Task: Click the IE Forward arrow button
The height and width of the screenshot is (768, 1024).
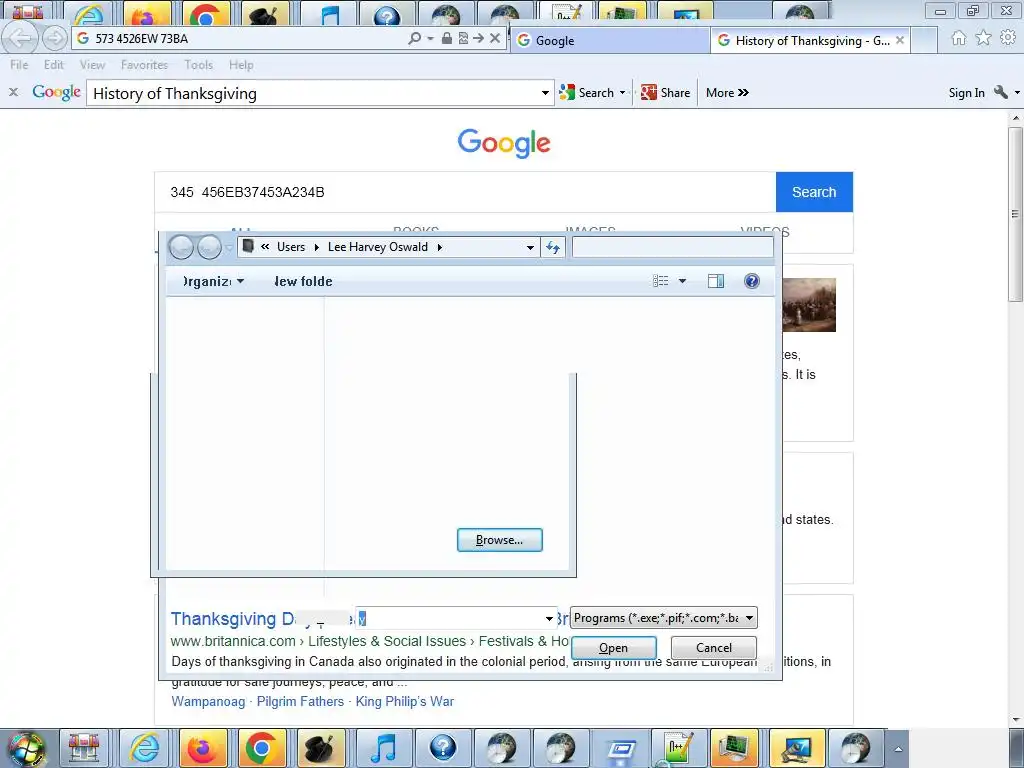Action: tap(55, 39)
